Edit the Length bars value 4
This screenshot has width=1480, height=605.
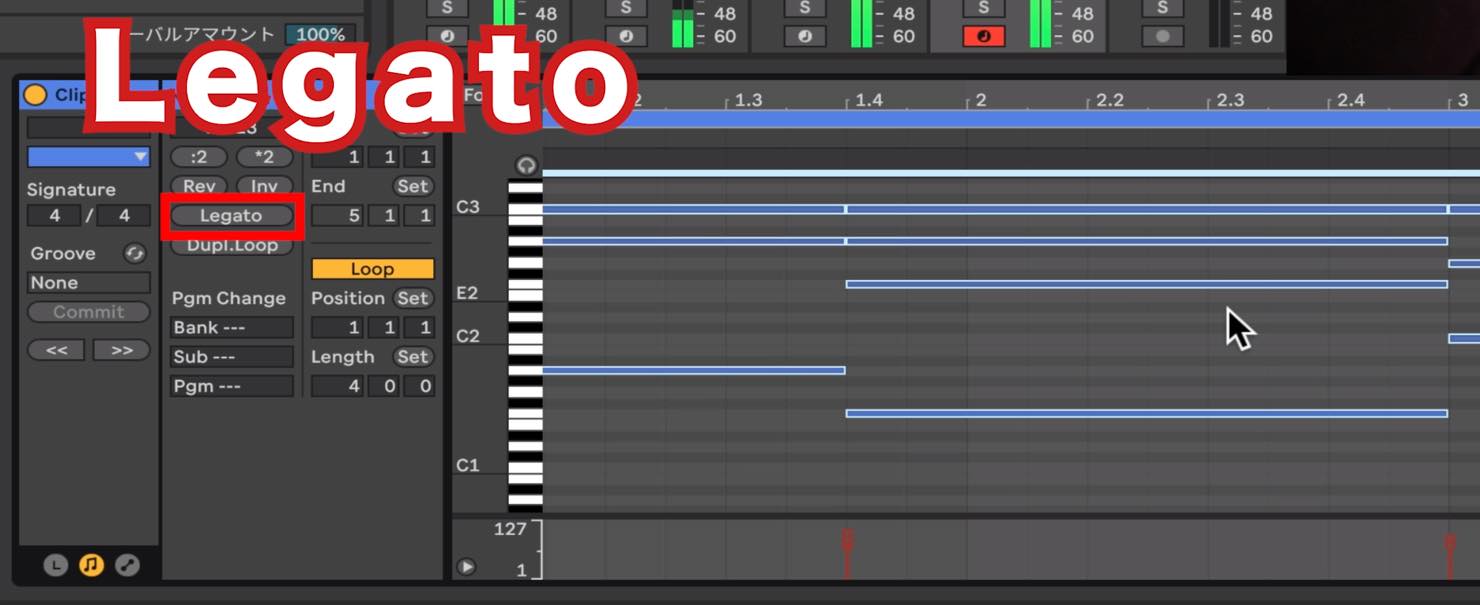point(337,386)
